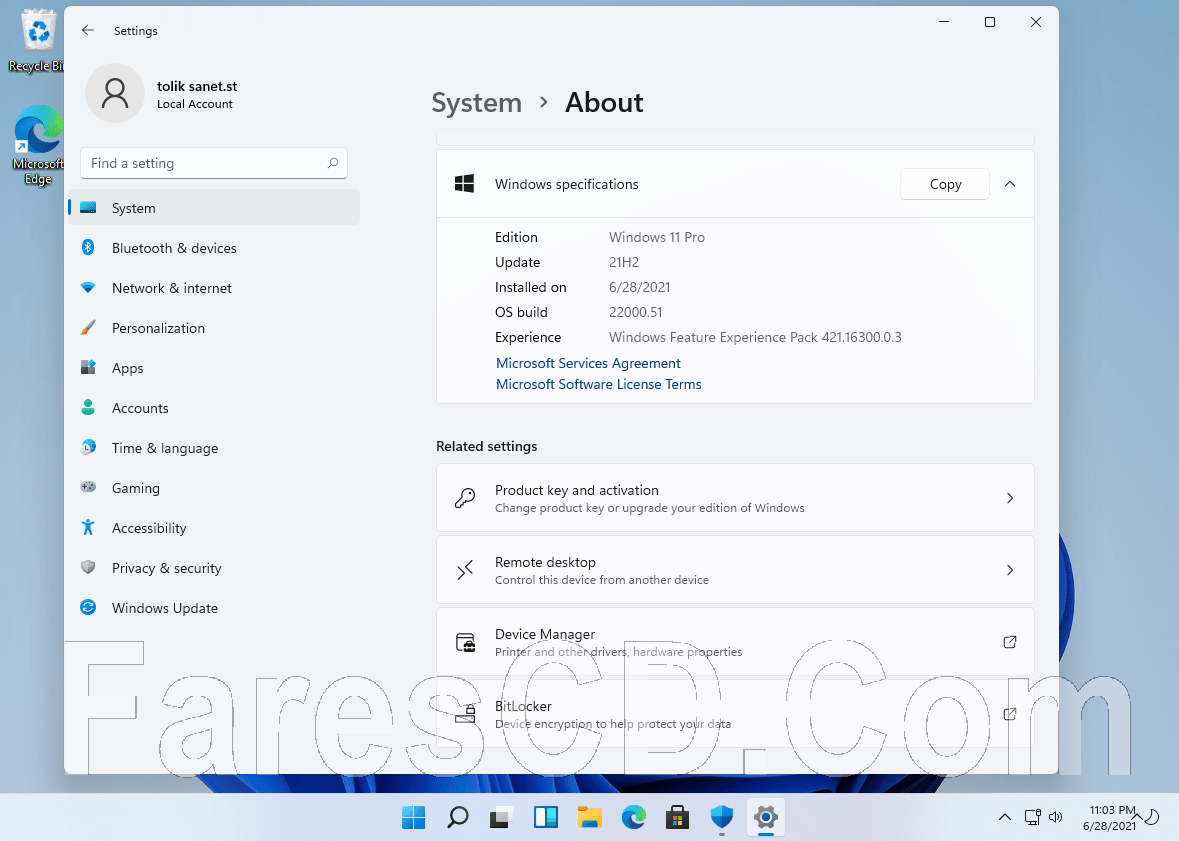
Task: Click the network icon in the system tray
Action: click(1032, 817)
